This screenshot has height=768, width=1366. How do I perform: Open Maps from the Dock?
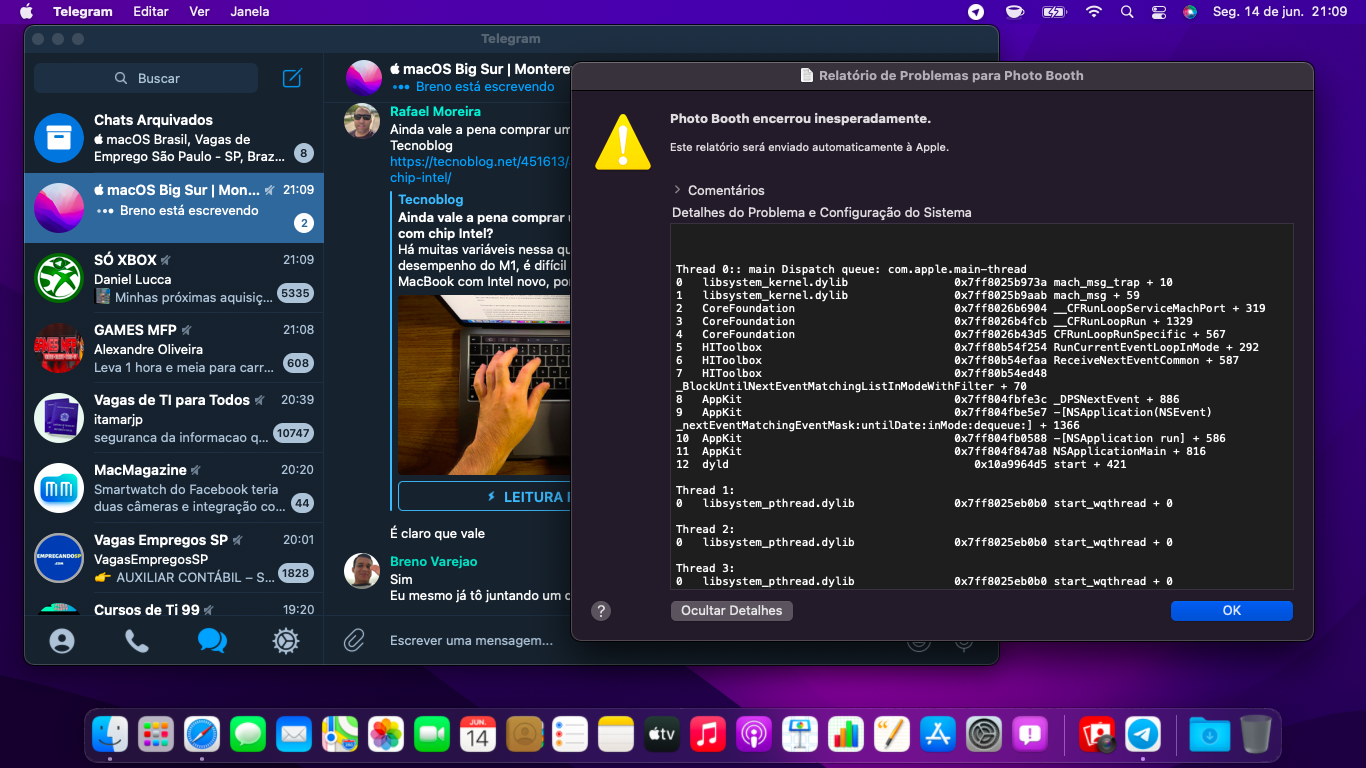pyautogui.click(x=340, y=735)
